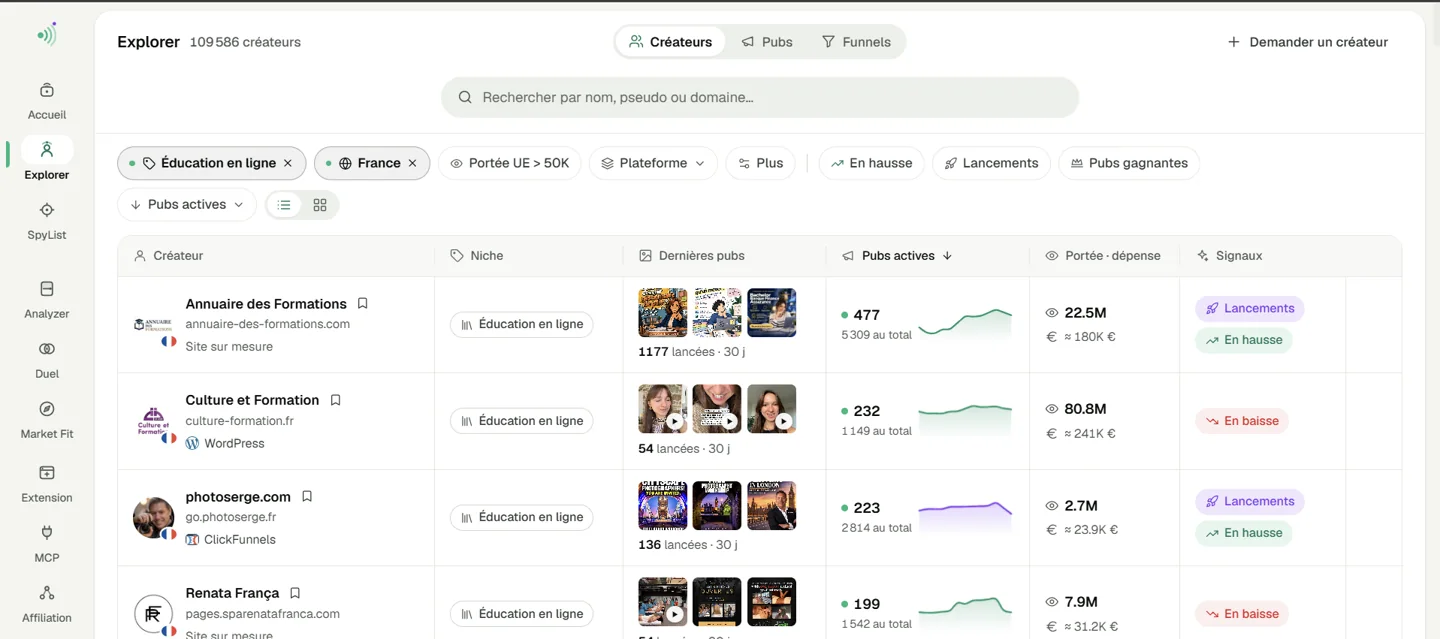This screenshot has height=639, width=1440.
Task: Open Renata França creator name
Action: tap(232, 593)
